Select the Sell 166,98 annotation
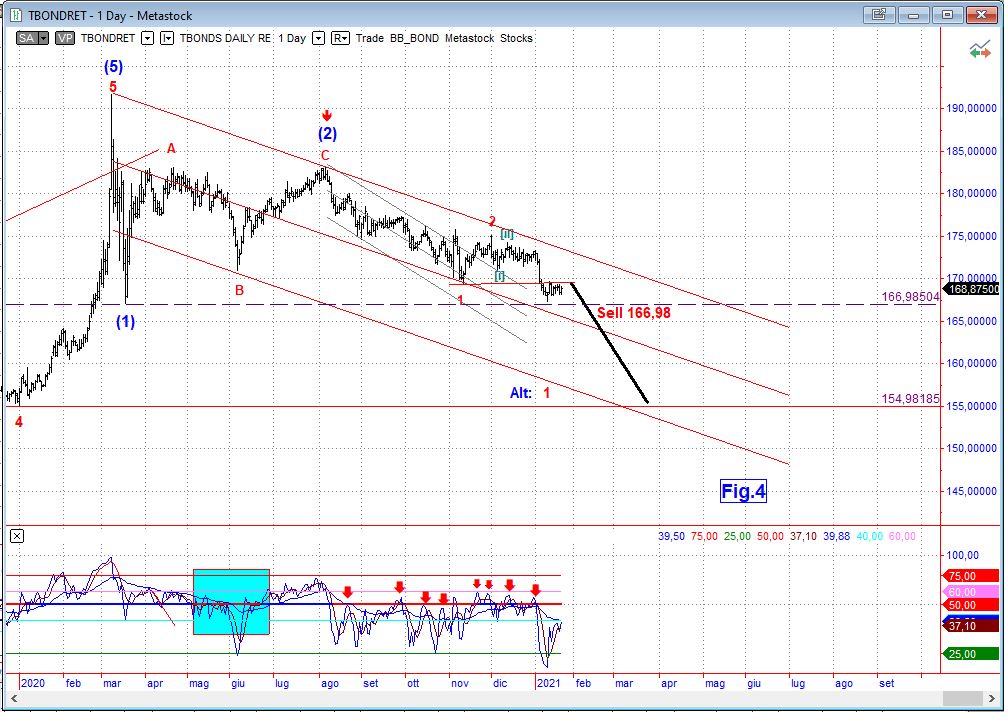Screen dimensions: 1004x712 (x=634, y=312)
